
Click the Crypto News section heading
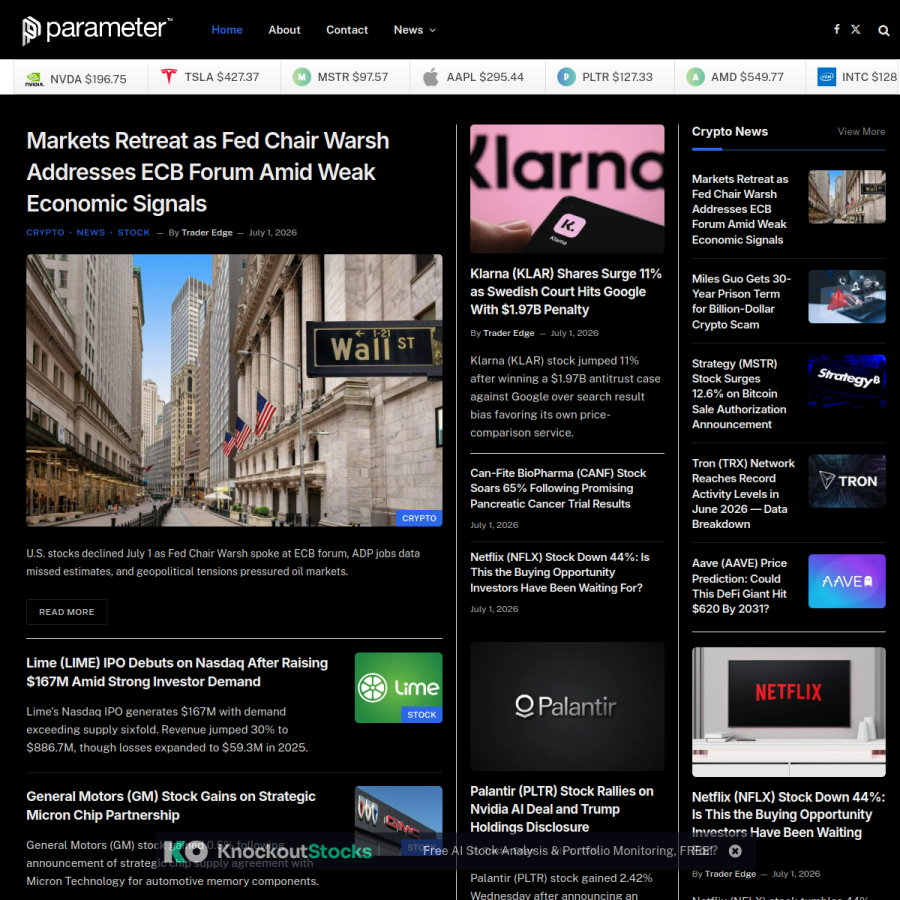tap(730, 131)
